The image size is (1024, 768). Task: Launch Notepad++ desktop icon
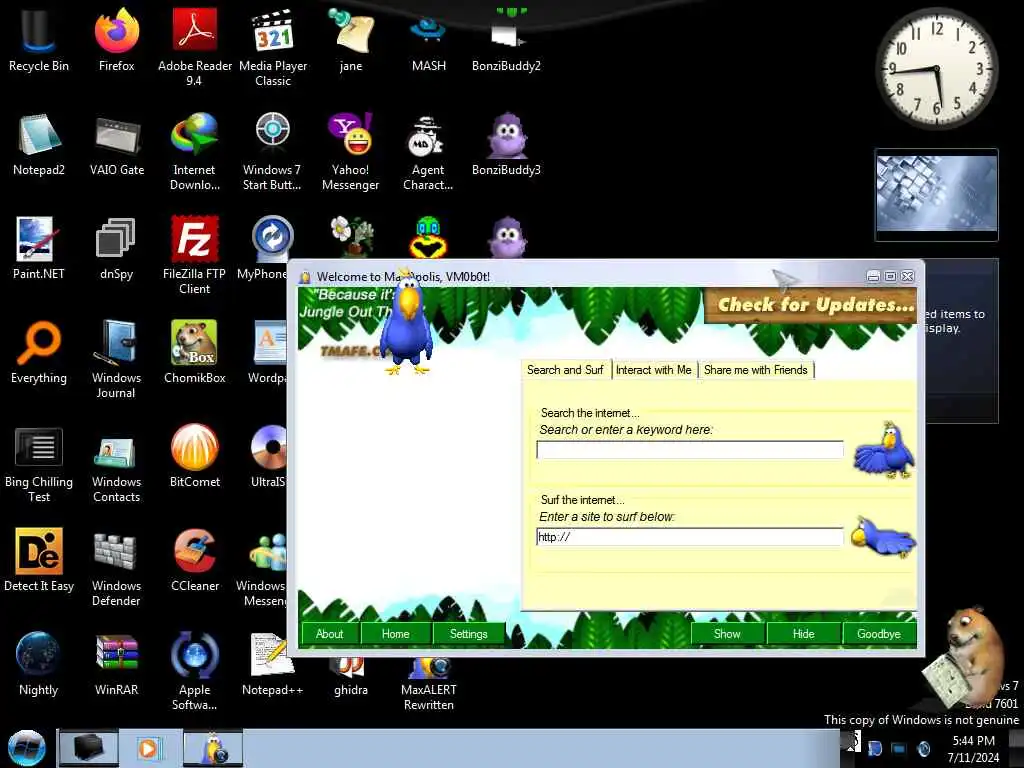pyautogui.click(x=272, y=664)
